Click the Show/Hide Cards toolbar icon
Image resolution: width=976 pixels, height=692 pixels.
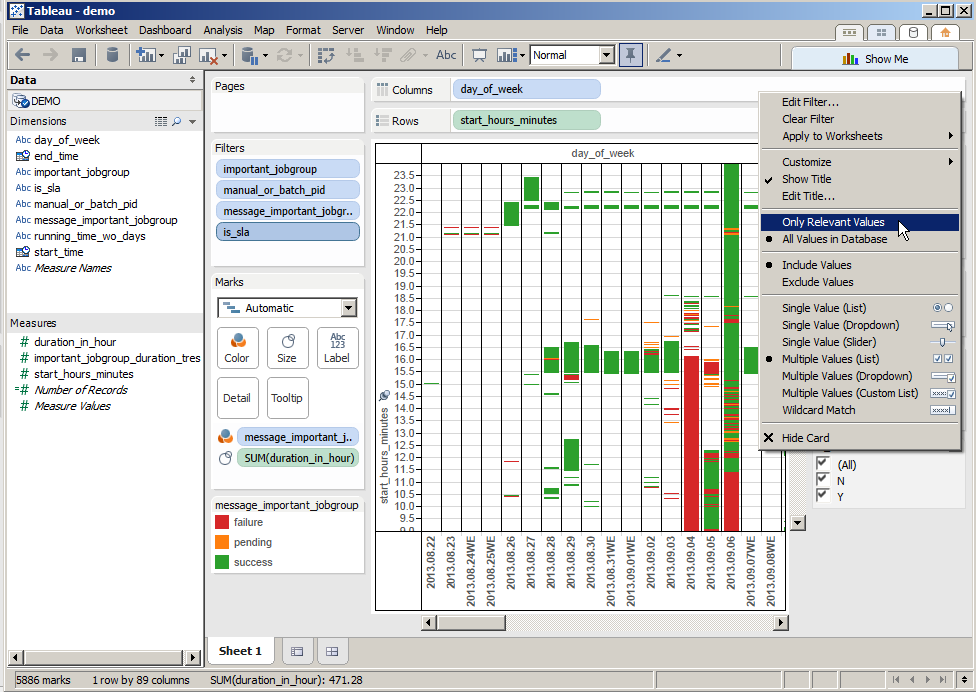(507, 55)
